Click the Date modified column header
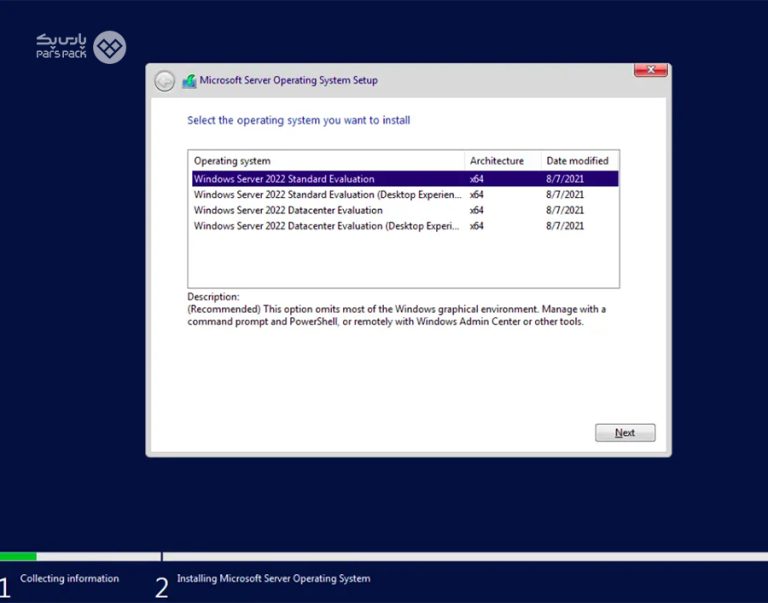768x603 pixels. tap(580, 161)
